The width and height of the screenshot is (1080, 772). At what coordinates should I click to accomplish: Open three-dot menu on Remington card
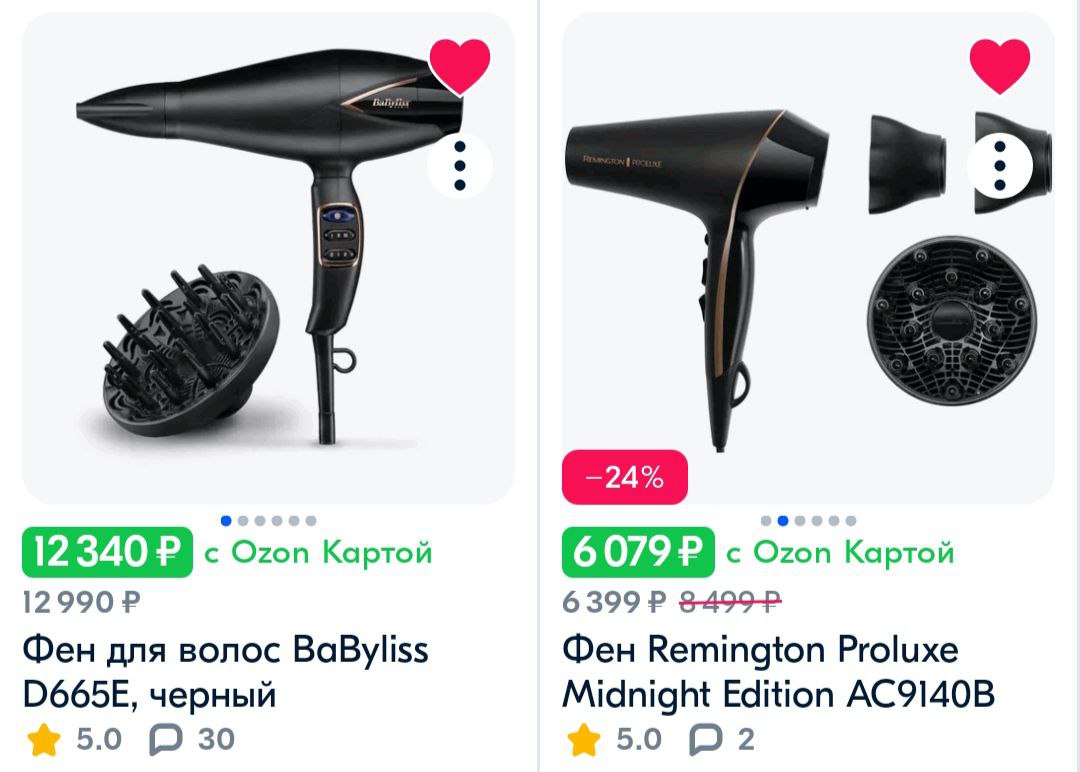pos(999,166)
